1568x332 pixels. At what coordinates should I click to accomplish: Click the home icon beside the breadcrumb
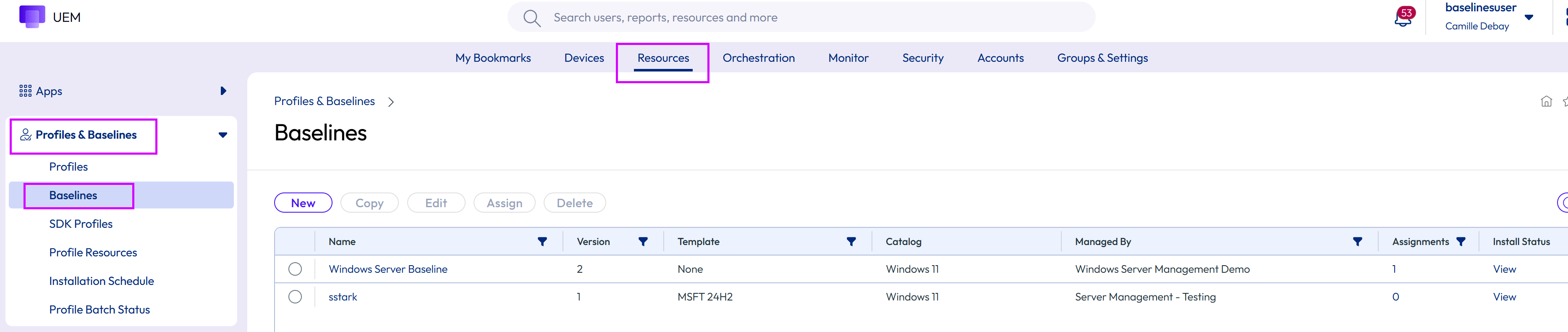click(1546, 101)
